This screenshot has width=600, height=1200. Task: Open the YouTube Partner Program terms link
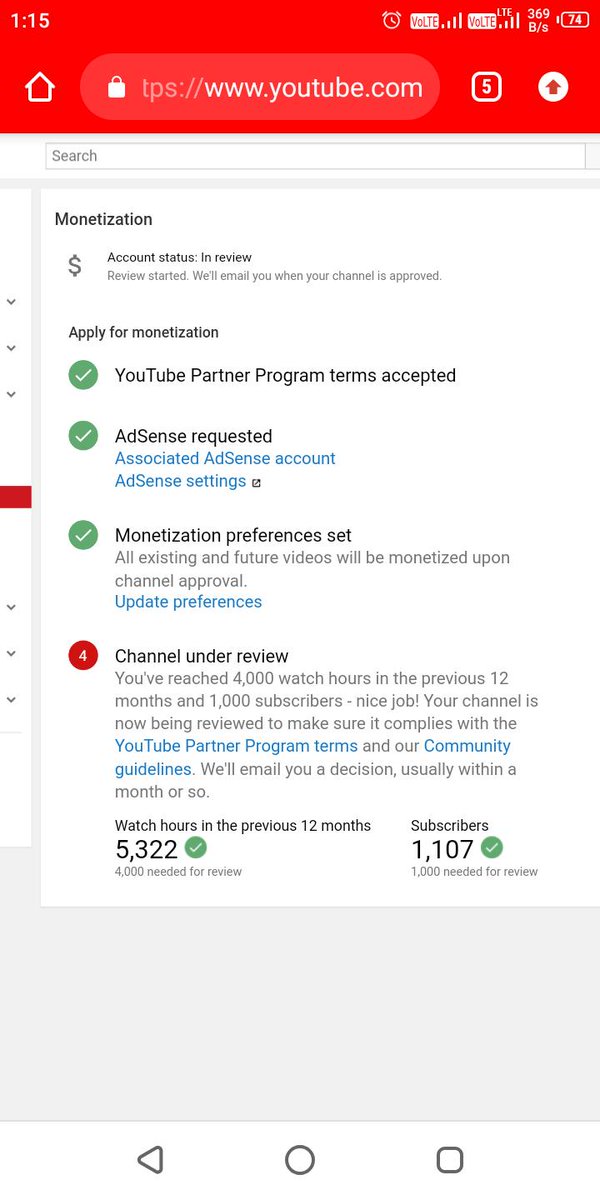point(236,746)
